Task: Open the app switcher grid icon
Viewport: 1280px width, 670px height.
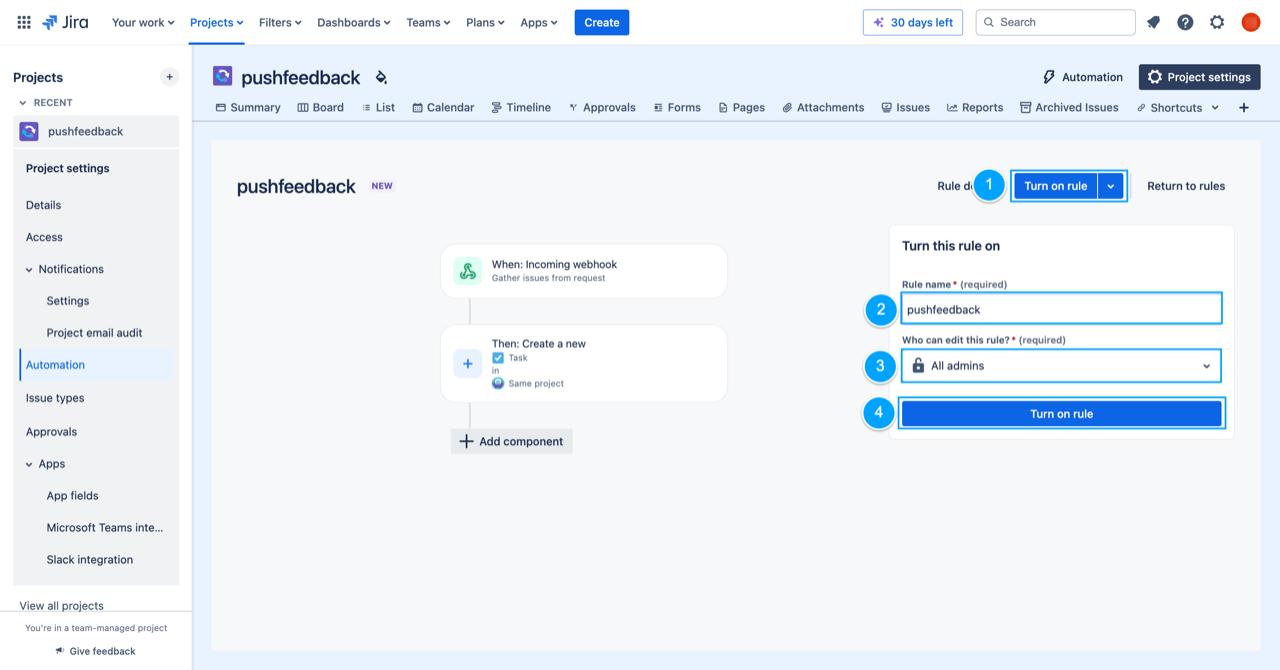Action: click(24, 22)
